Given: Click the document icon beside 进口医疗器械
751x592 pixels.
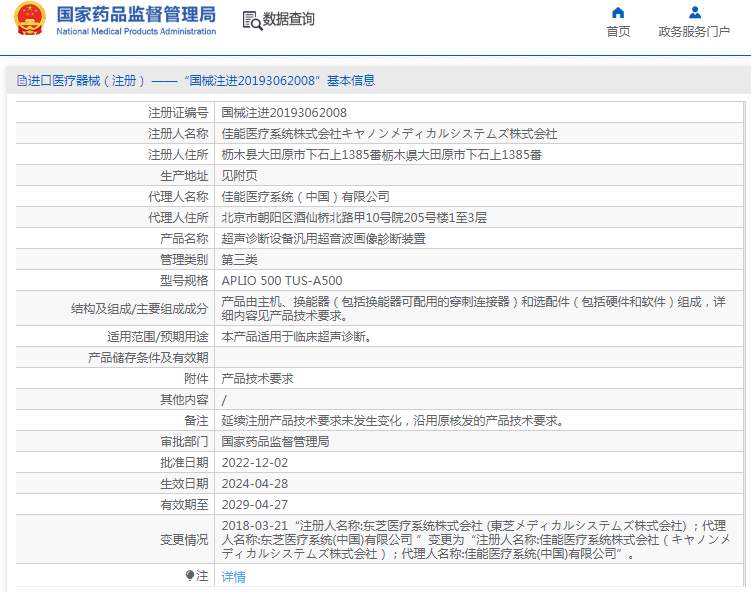Looking at the screenshot, I should click(x=22, y=80).
